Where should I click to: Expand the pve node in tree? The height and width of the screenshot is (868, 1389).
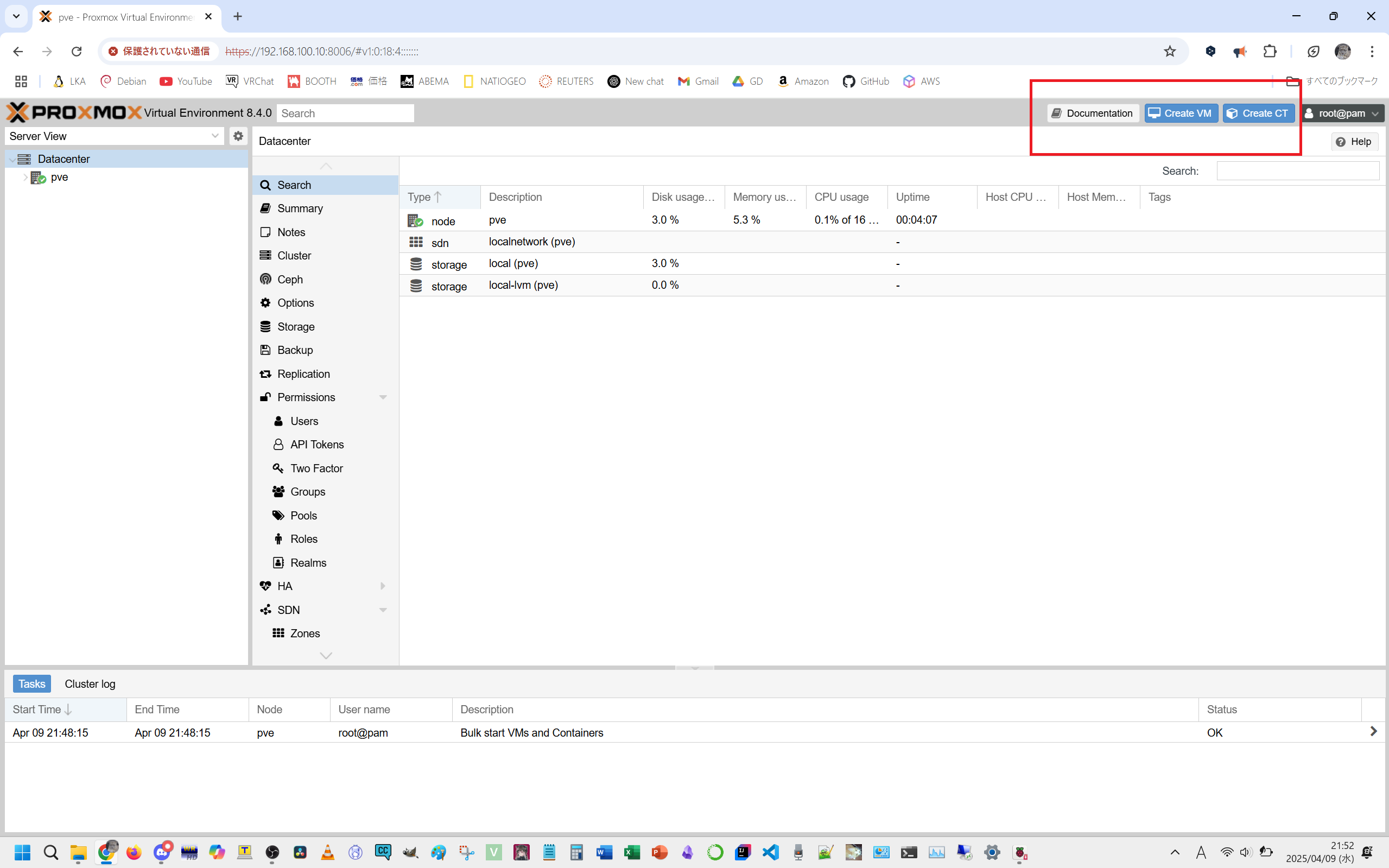[26, 178]
